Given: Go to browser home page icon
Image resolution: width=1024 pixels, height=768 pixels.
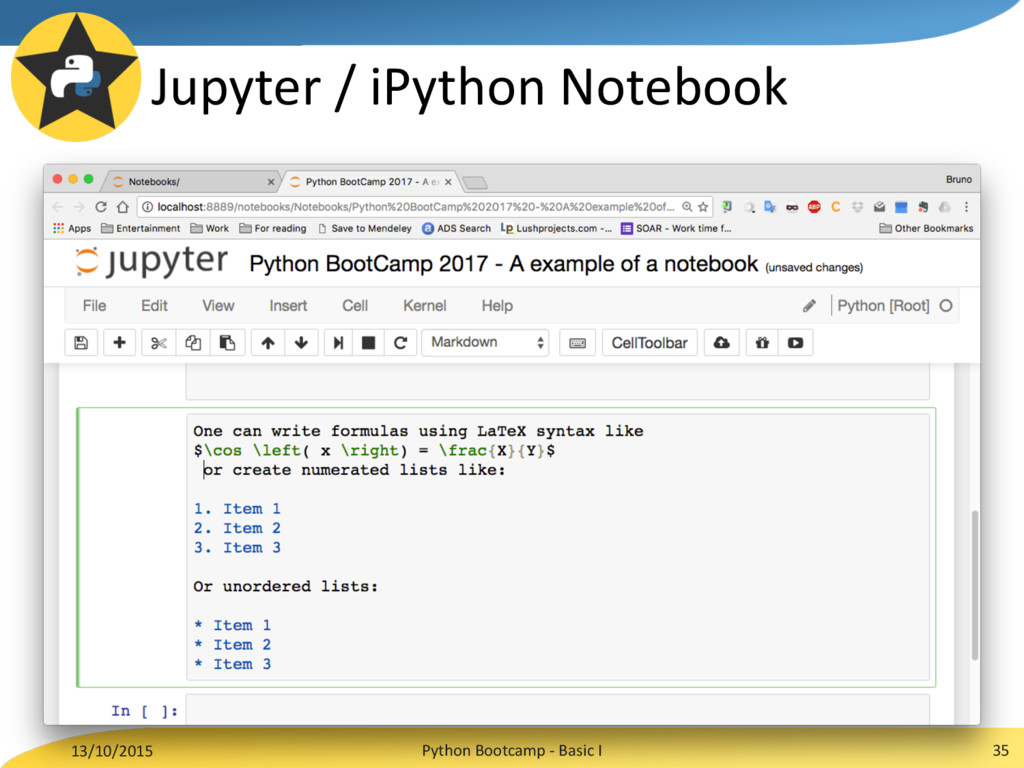Looking at the screenshot, I should click(123, 207).
